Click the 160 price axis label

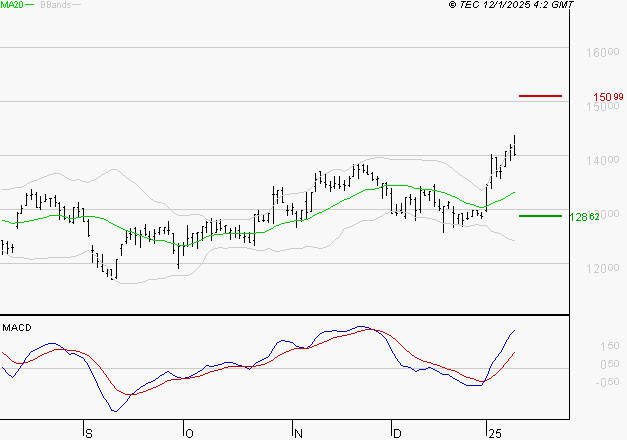click(603, 52)
